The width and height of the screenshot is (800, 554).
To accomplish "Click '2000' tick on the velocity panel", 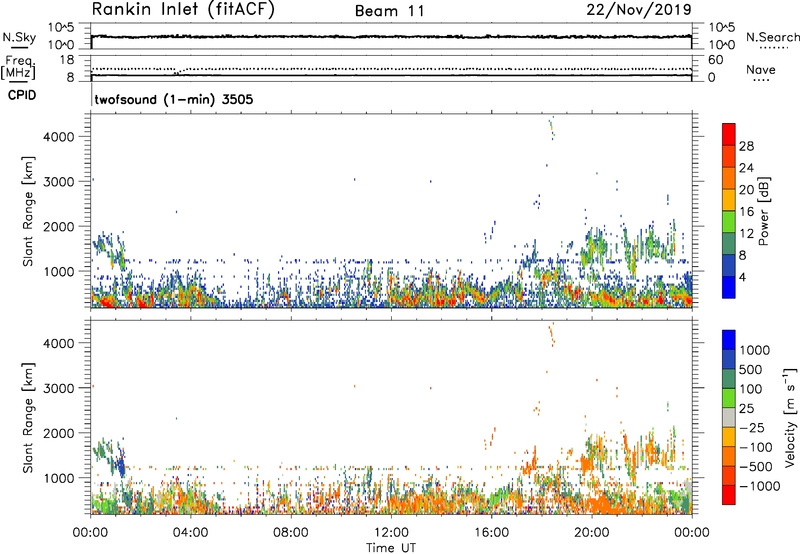I will [58, 433].
